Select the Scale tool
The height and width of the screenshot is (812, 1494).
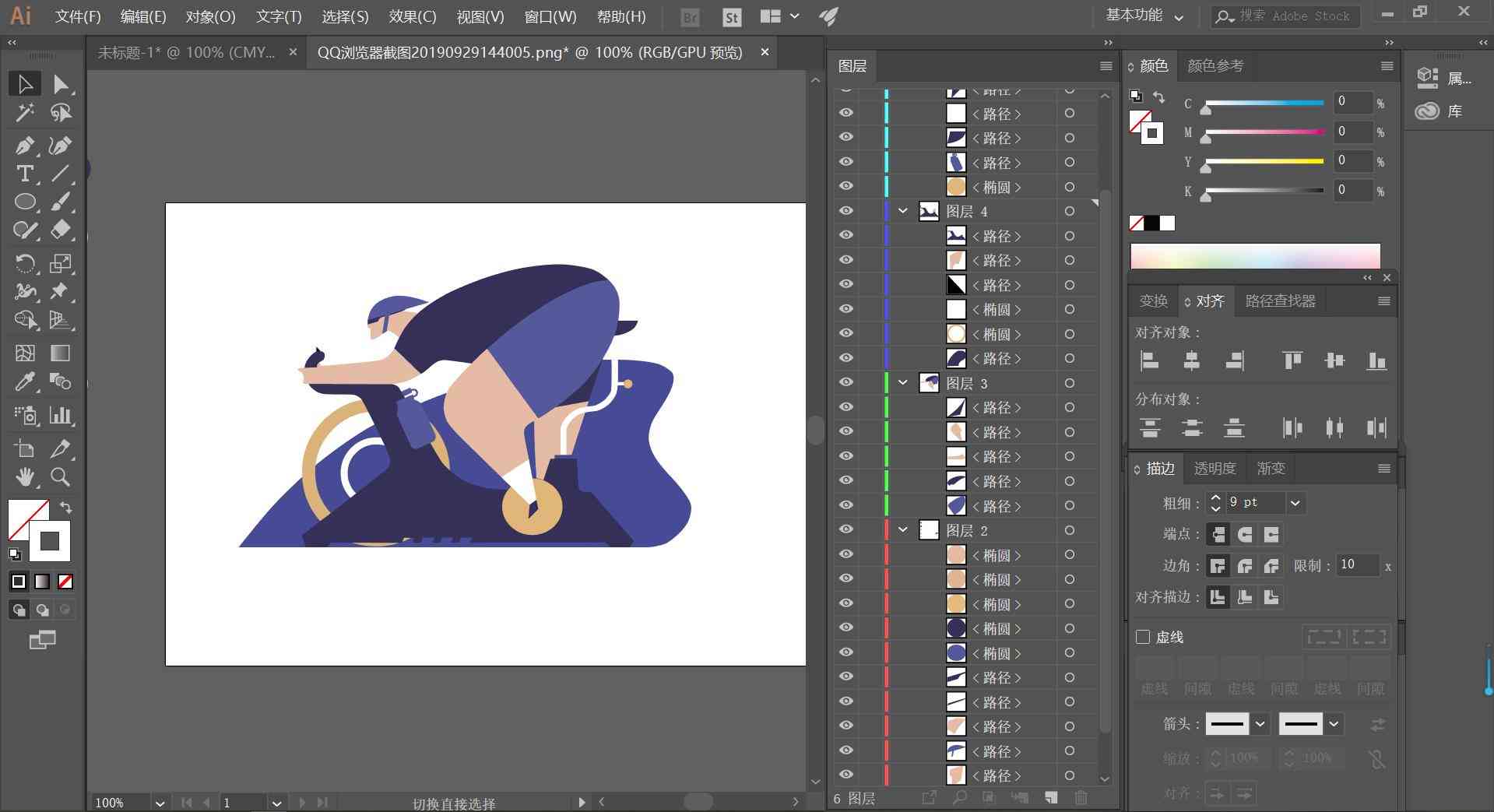[61, 263]
